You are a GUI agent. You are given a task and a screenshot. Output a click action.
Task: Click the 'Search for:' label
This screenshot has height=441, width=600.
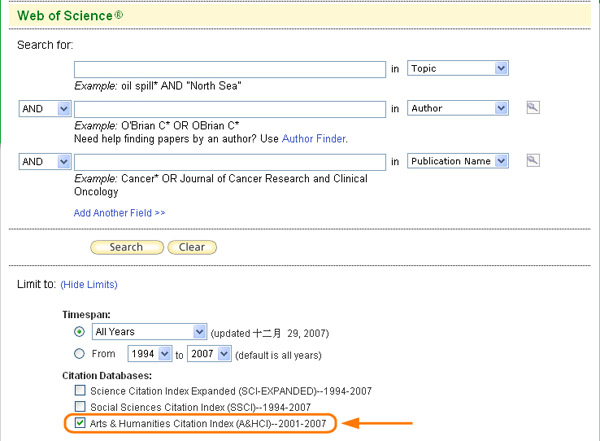[45, 45]
